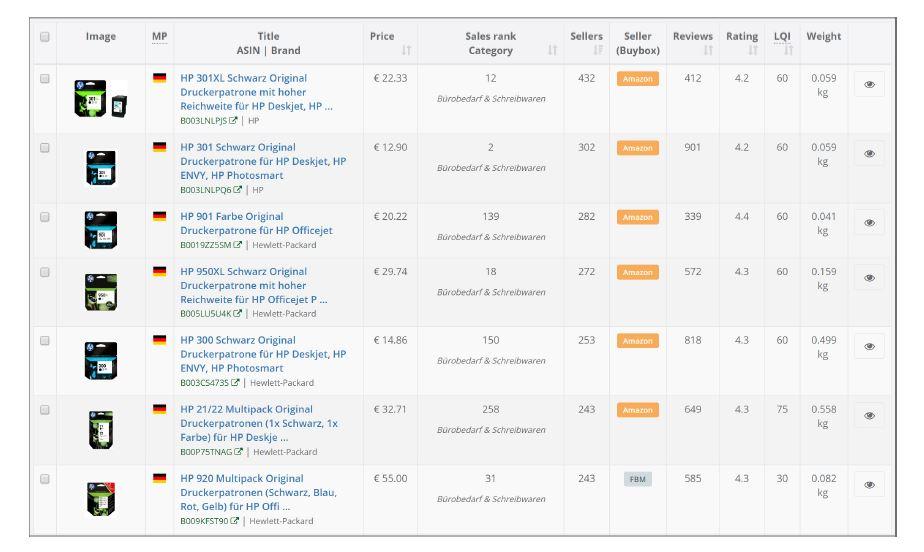Click price € 55.00 cell
Image resolution: width=924 pixels, height=552 pixels.
pyautogui.click(x=390, y=478)
